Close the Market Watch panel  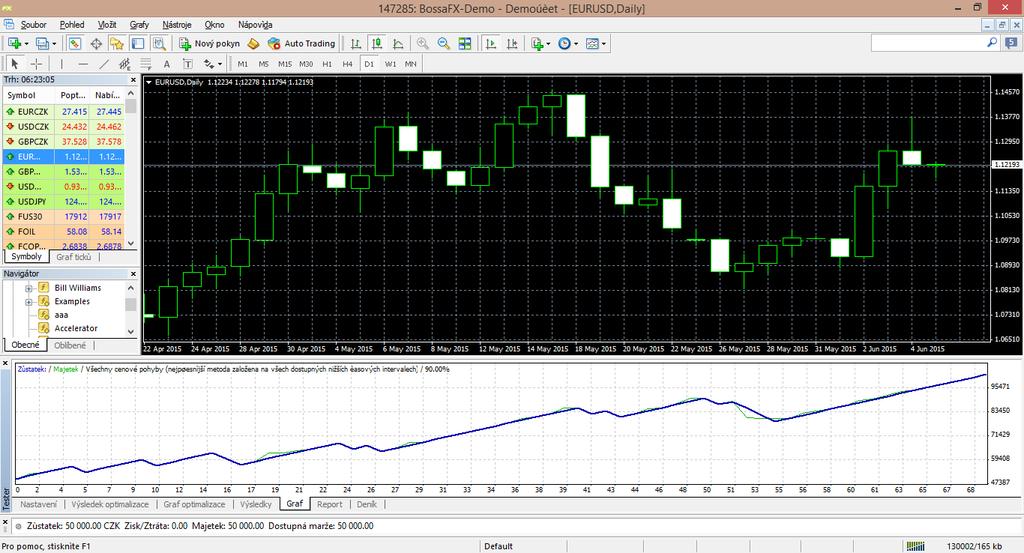pos(133,80)
